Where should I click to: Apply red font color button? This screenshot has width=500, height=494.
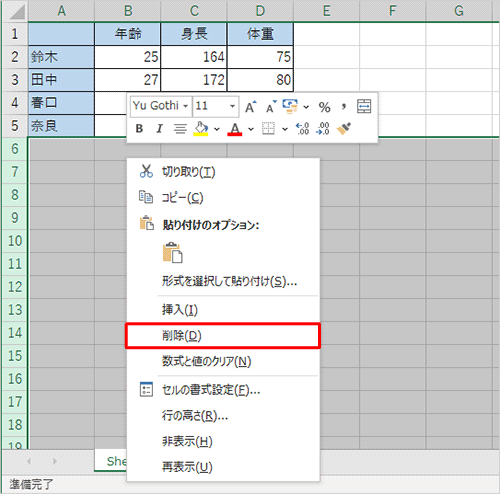(x=235, y=129)
